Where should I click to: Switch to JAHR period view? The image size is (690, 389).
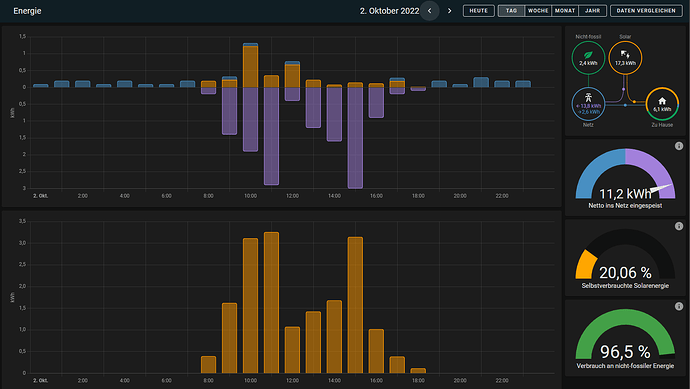click(x=592, y=11)
